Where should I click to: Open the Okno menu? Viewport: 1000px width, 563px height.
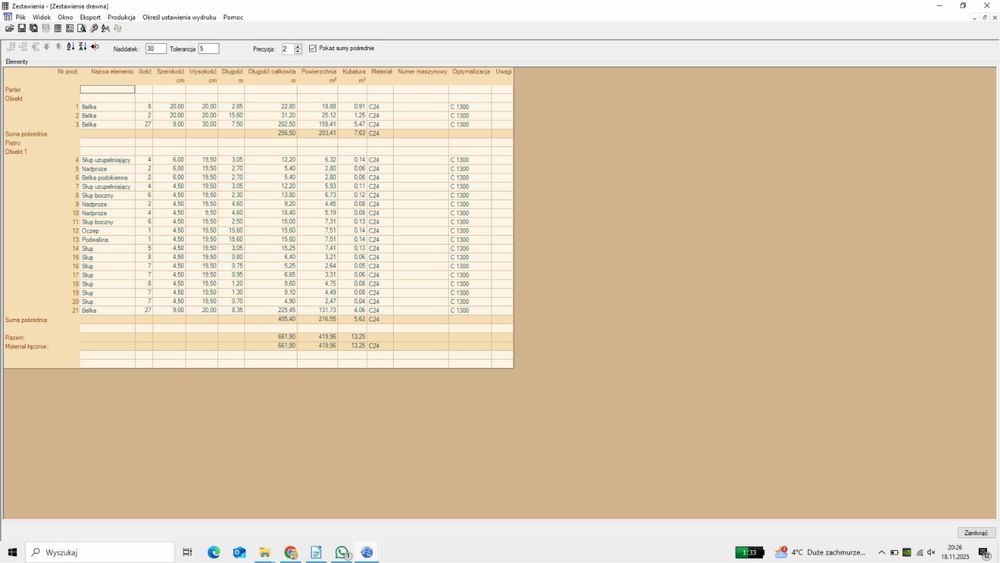(x=65, y=17)
